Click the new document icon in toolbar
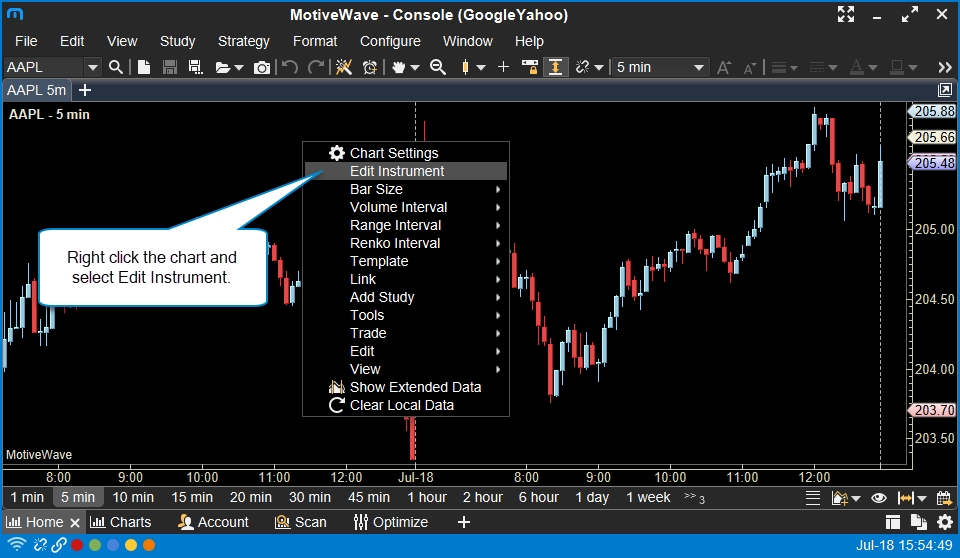The height and width of the screenshot is (558, 960). click(x=144, y=67)
